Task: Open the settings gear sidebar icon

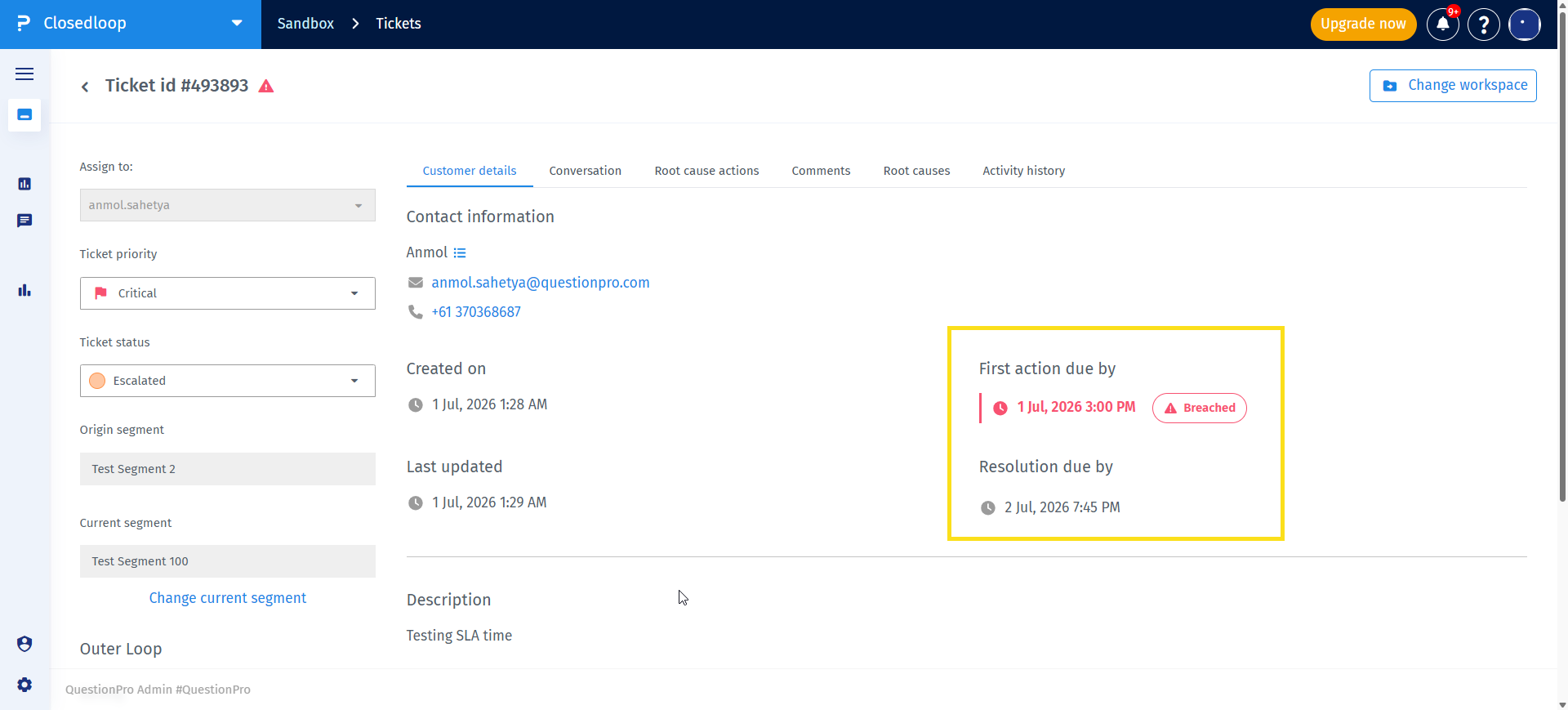Action: pos(24,685)
